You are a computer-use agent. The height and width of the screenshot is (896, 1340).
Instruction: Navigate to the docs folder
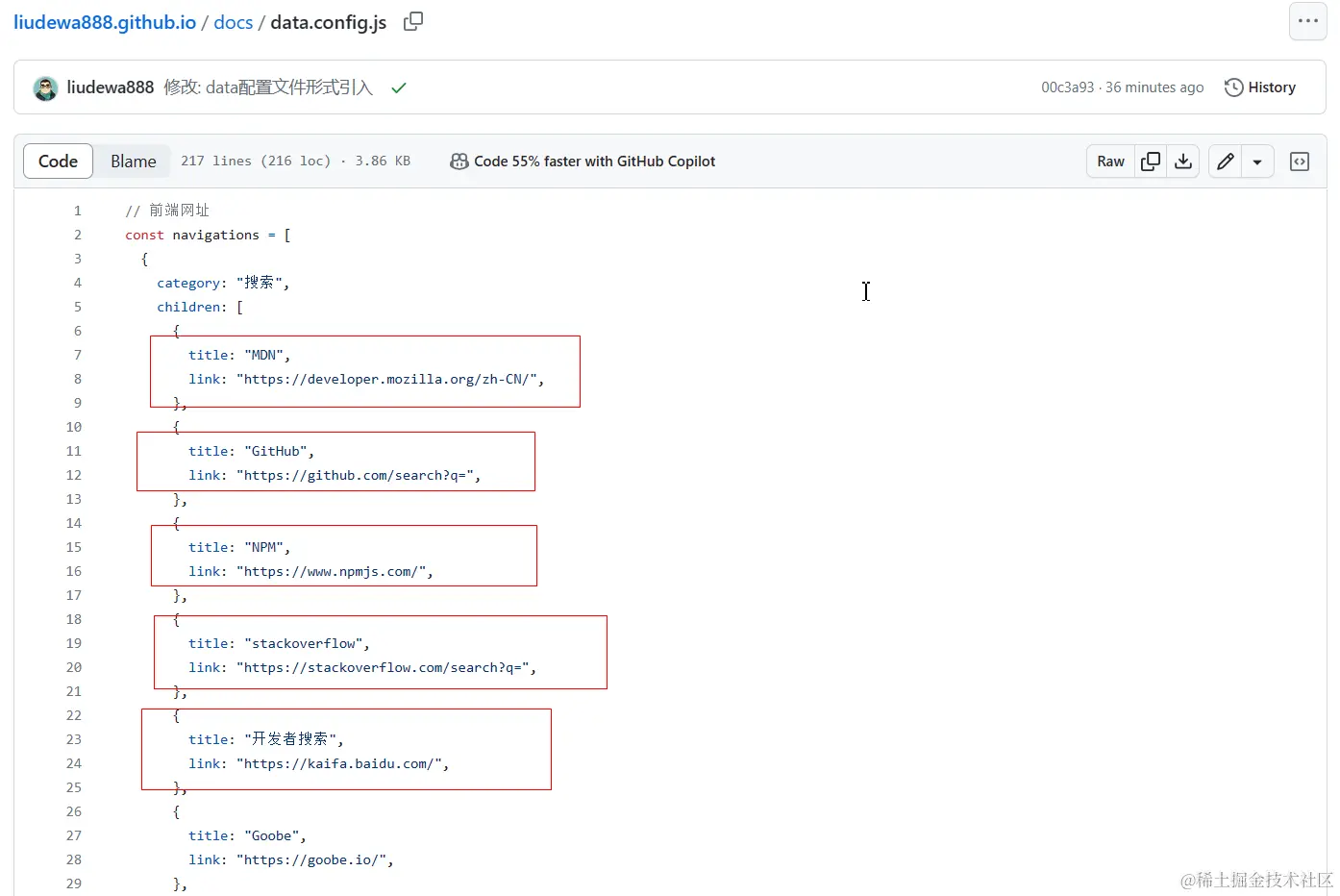coord(234,22)
